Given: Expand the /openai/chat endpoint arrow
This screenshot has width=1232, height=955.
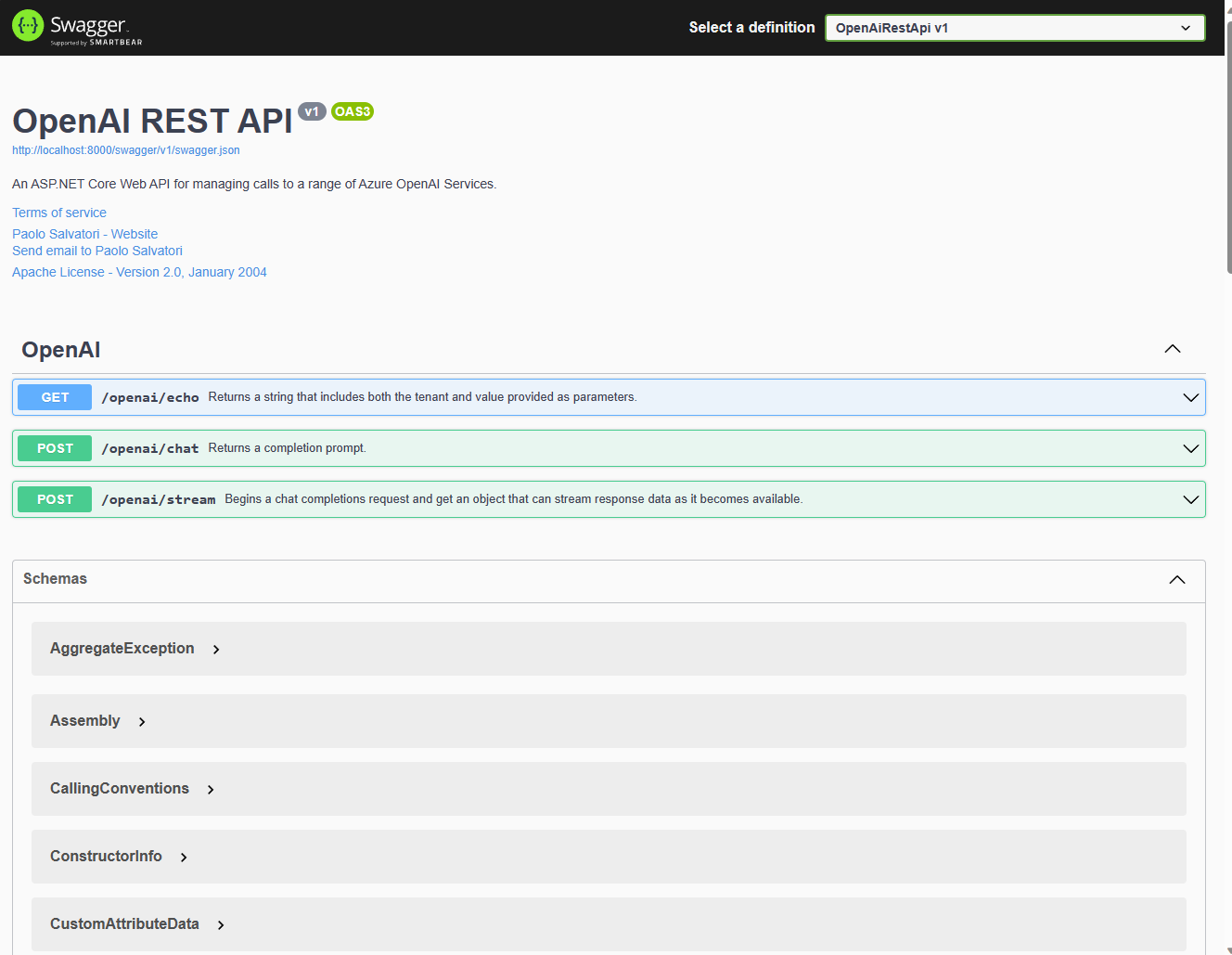Looking at the screenshot, I should (x=1191, y=448).
